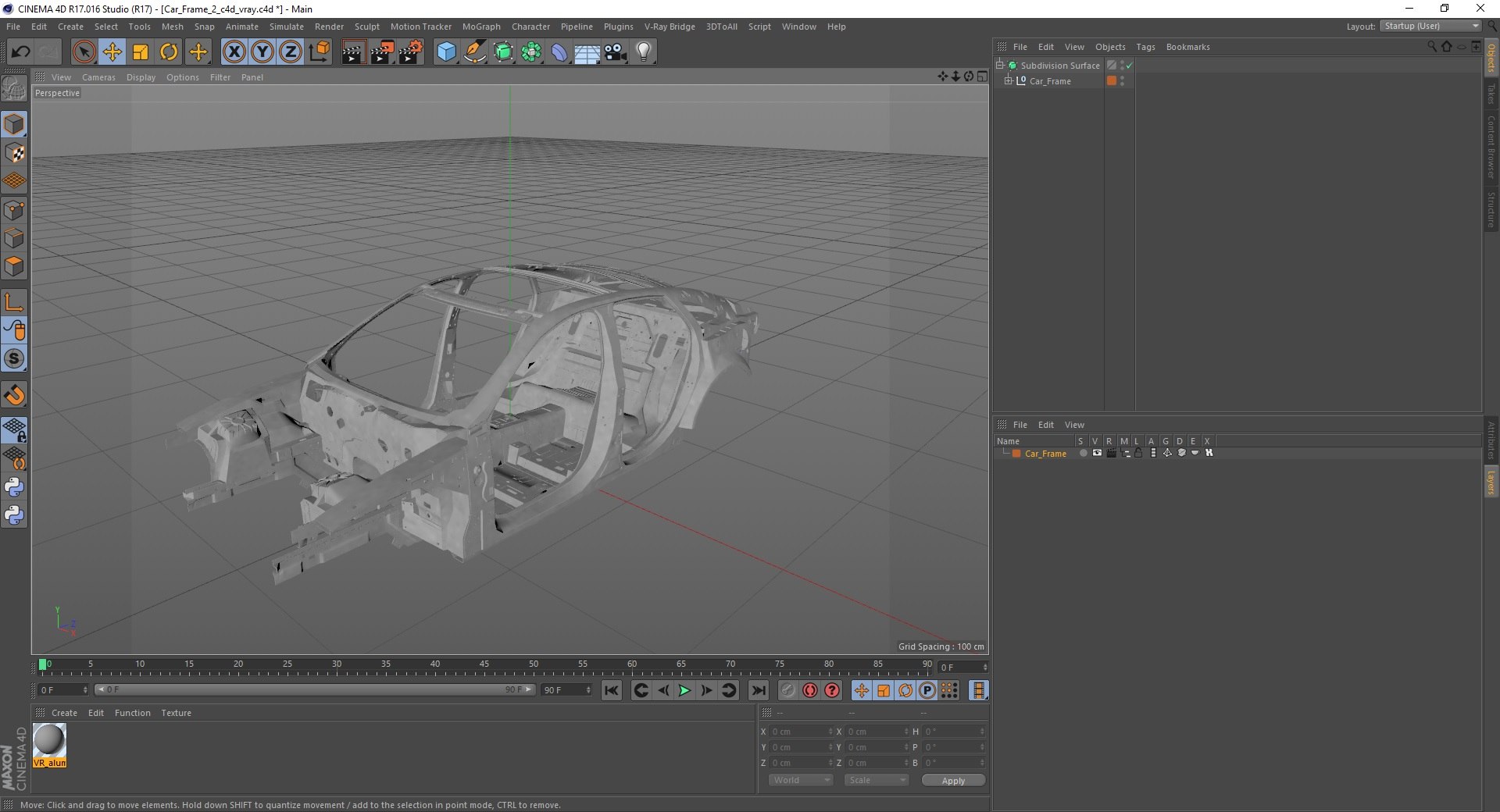Toggle Y-axis lock
The image size is (1500, 812).
(262, 52)
